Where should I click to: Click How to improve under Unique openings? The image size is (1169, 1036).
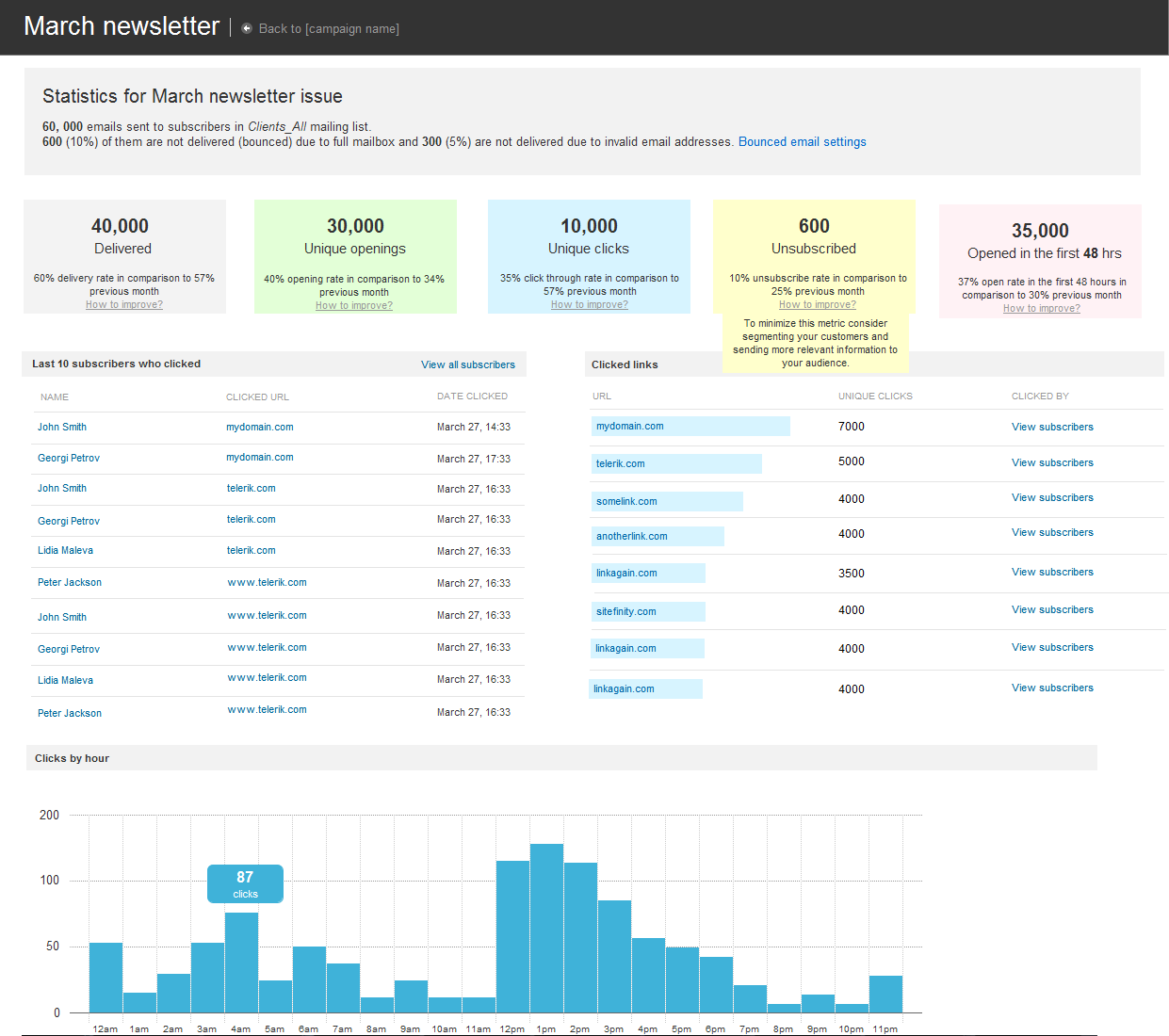pos(354,305)
